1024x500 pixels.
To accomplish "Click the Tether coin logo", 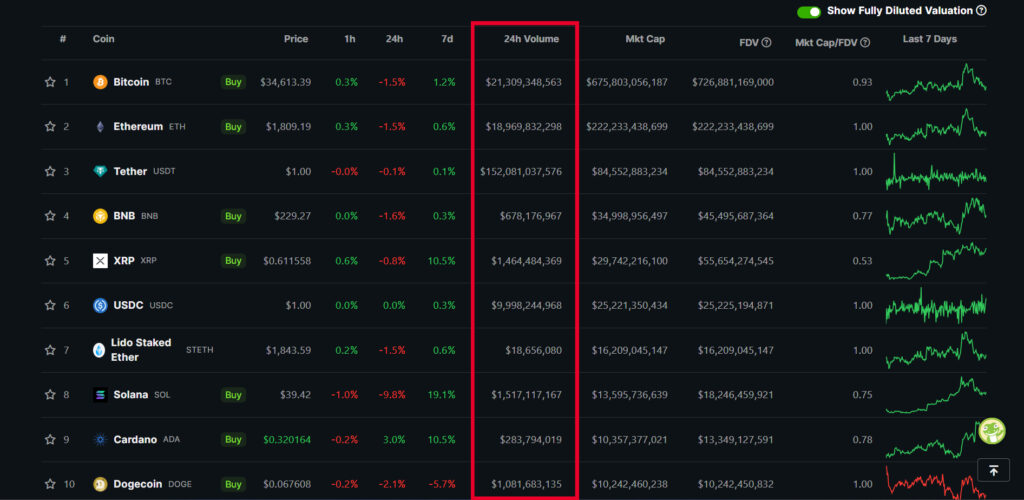I will [100, 172].
